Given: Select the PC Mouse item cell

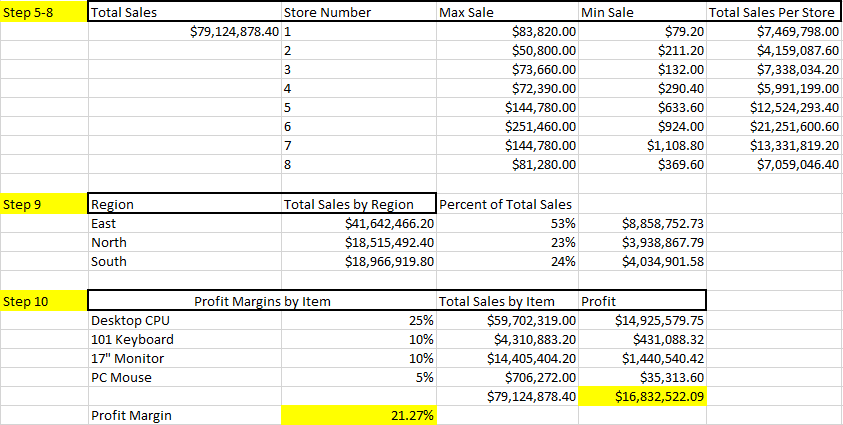Looking at the screenshot, I should 185,377.
